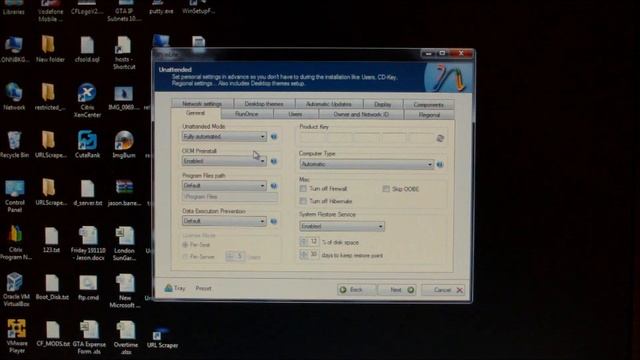Open cfoold.sql file icon
640x360 pixels.
tap(87, 49)
